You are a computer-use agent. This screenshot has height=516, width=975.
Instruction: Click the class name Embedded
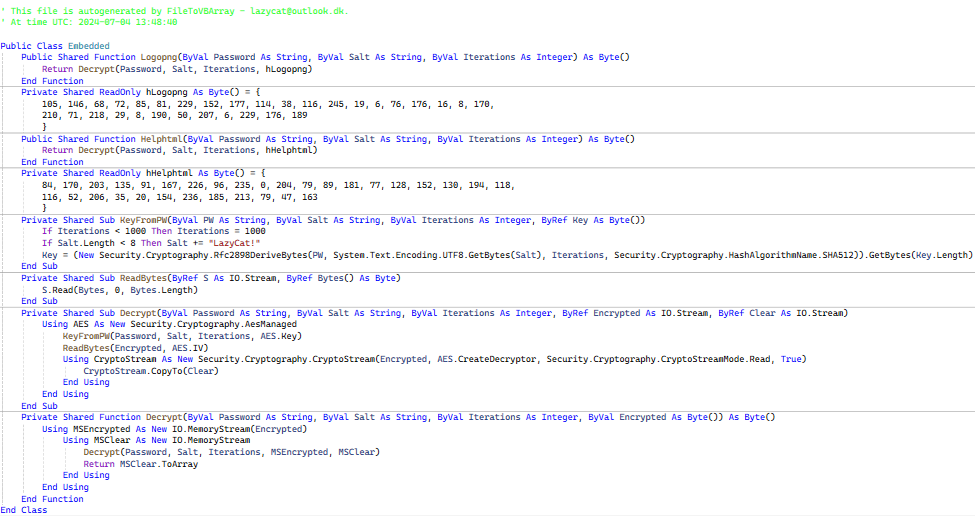[x=89, y=46]
